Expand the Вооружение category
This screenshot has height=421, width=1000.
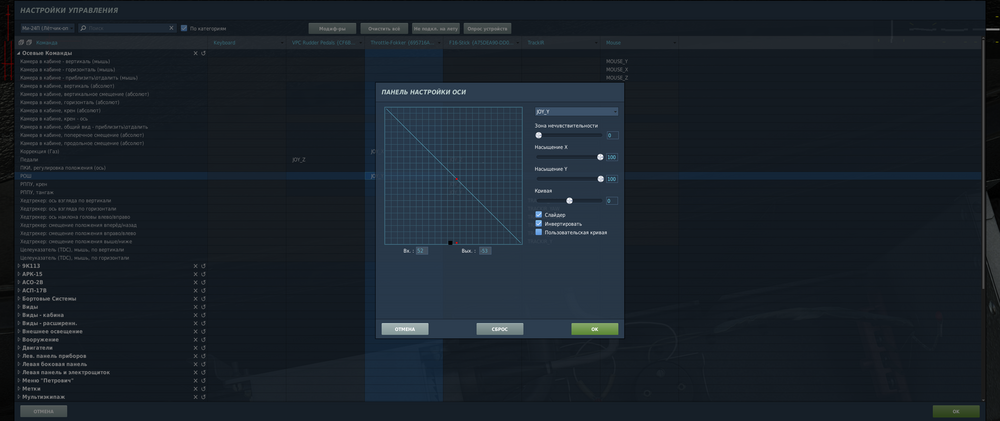pyautogui.click(x=18, y=340)
